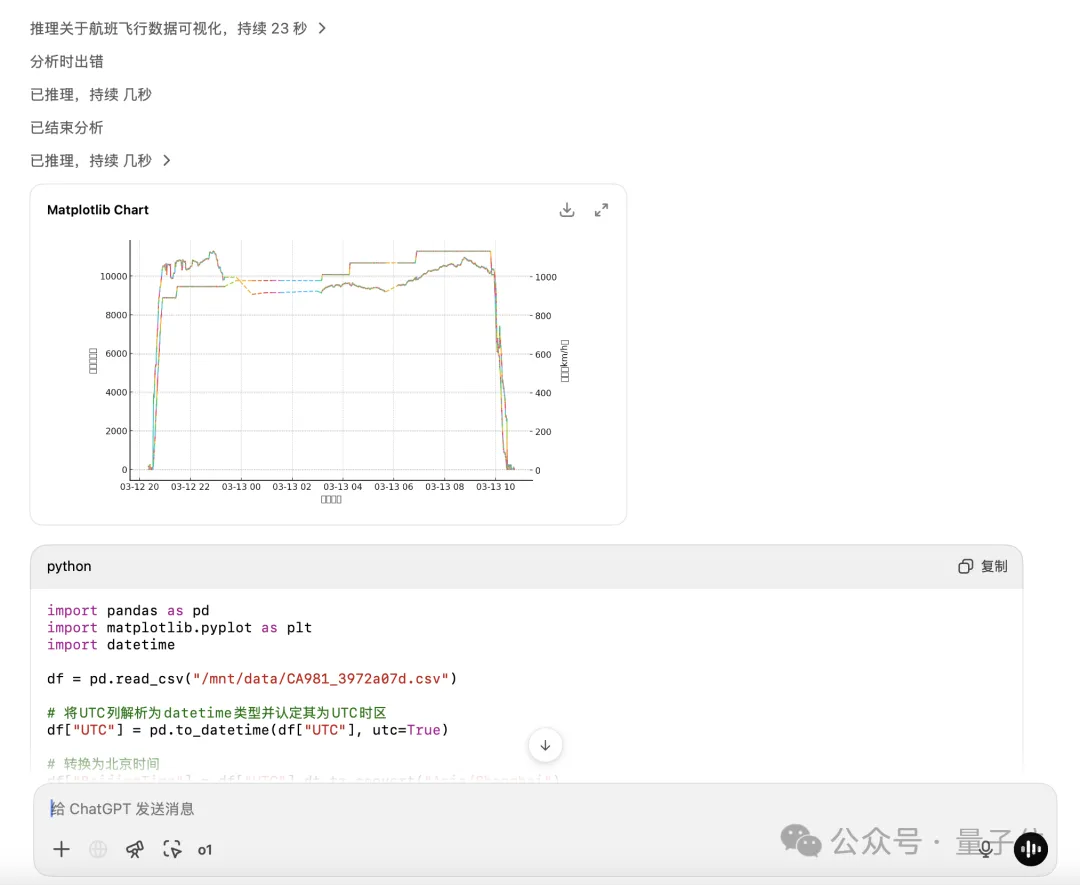The image size is (1080, 885).
Task: Click the canvas selection cursor icon
Action: (172, 849)
